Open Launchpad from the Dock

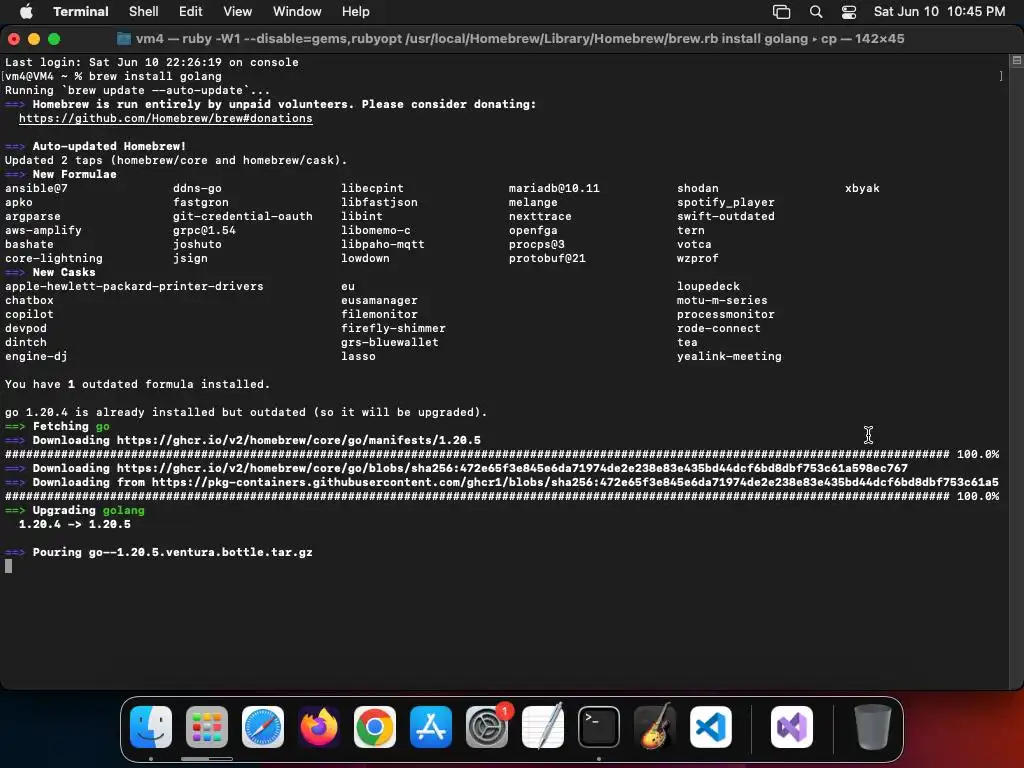pos(207,726)
